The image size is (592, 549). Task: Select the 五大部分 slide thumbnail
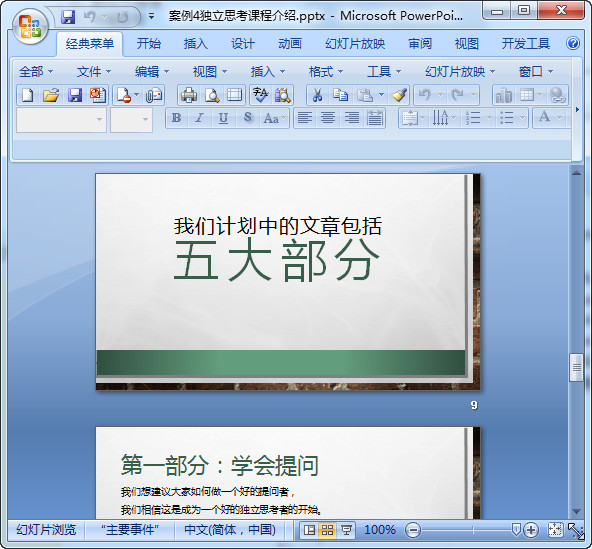[288, 282]
